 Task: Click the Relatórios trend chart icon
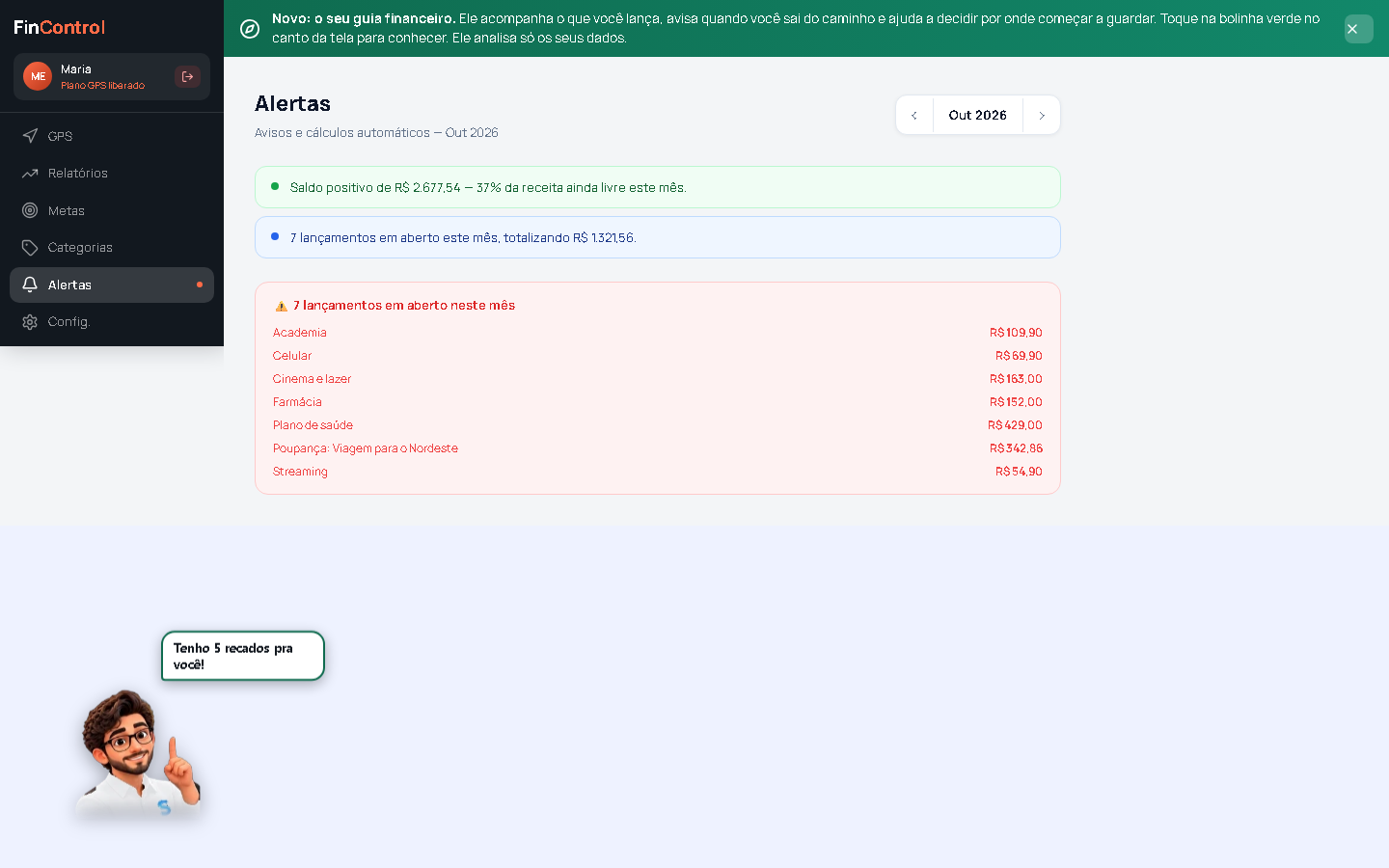tap(30, 174)
